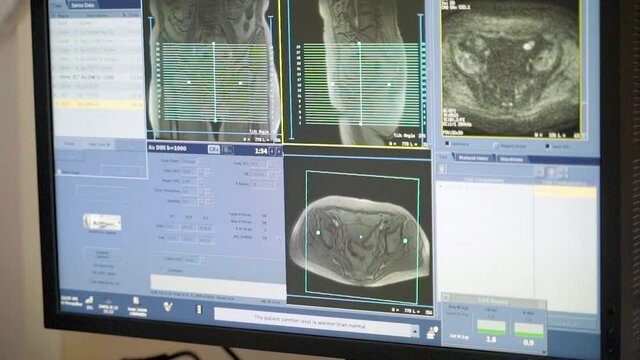Select the axial diffusion image viewport
Image resolution: width=640 pixels, height=360 pixels.
pos(511,67)
